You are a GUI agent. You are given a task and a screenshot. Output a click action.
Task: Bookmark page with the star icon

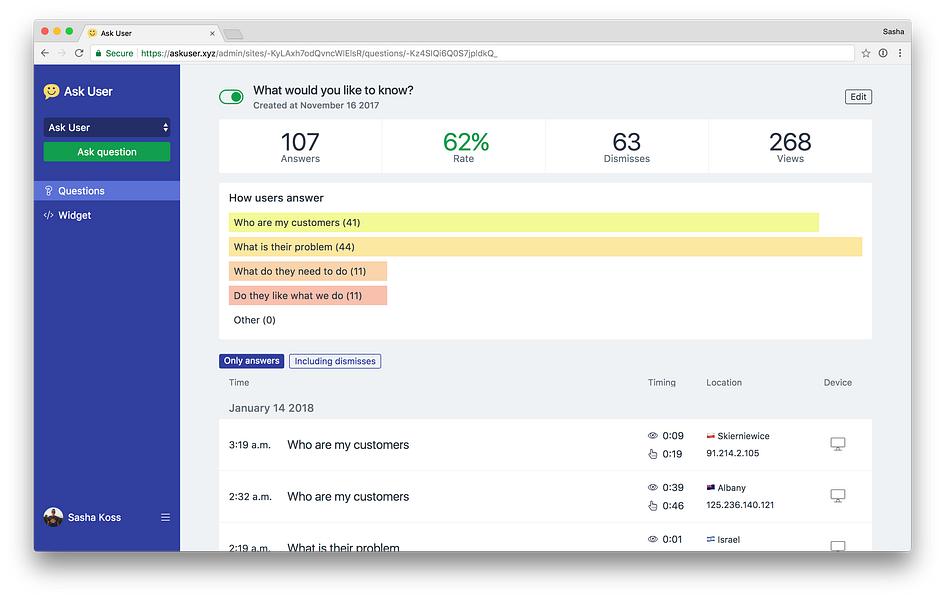coord(865,53)
